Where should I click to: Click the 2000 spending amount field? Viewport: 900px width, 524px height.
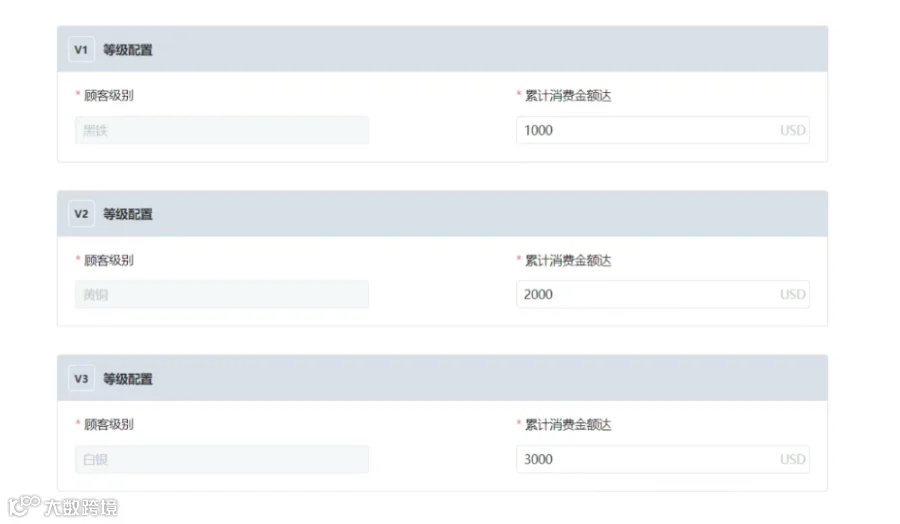point(663,294)
